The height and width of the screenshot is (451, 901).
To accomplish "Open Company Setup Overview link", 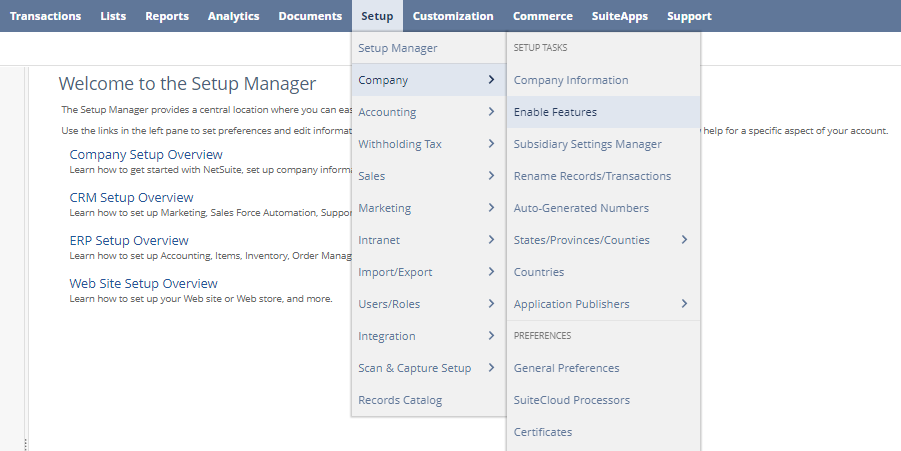I will [x=146, y=155].
